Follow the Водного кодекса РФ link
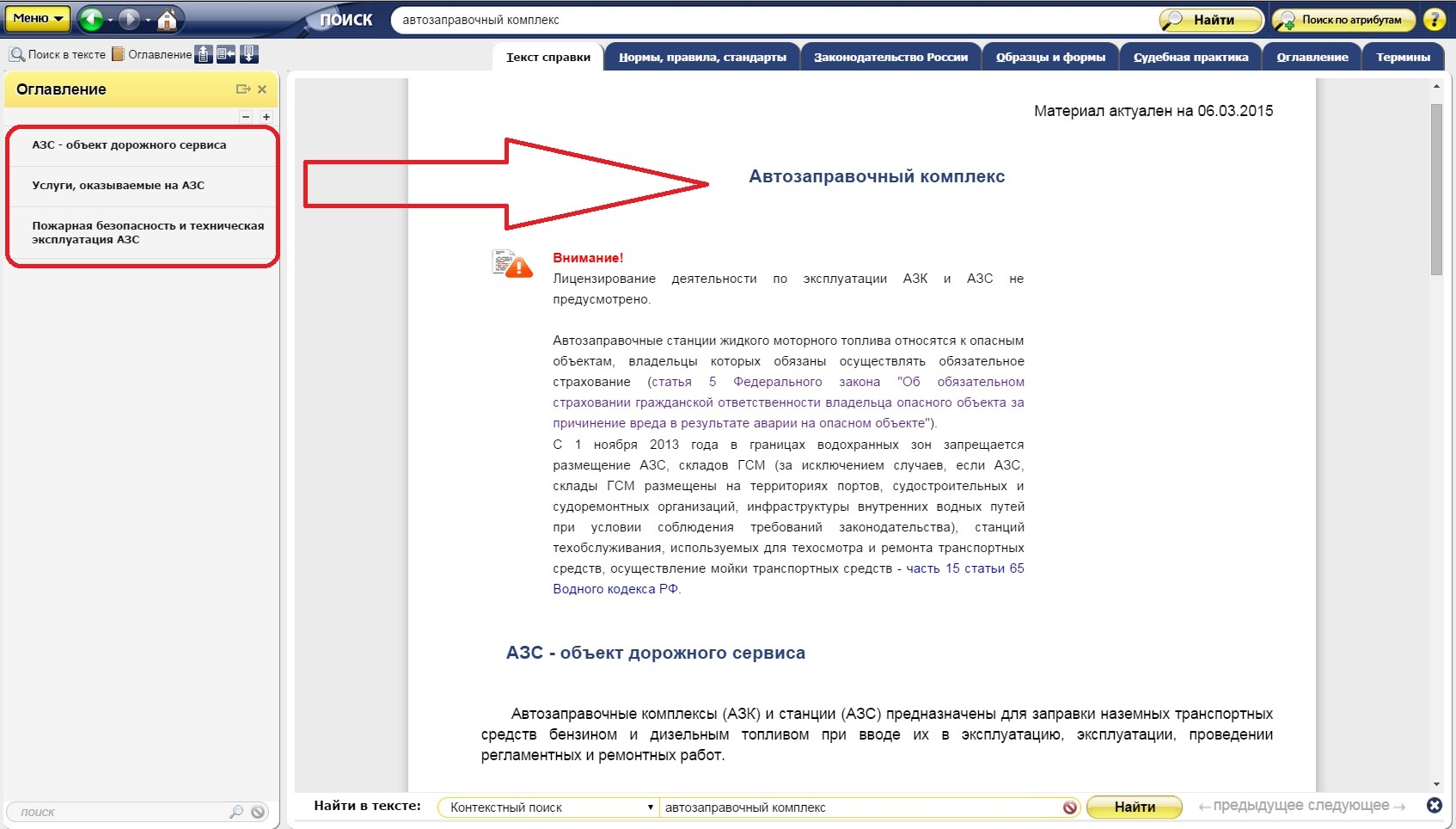 point(615,589)
